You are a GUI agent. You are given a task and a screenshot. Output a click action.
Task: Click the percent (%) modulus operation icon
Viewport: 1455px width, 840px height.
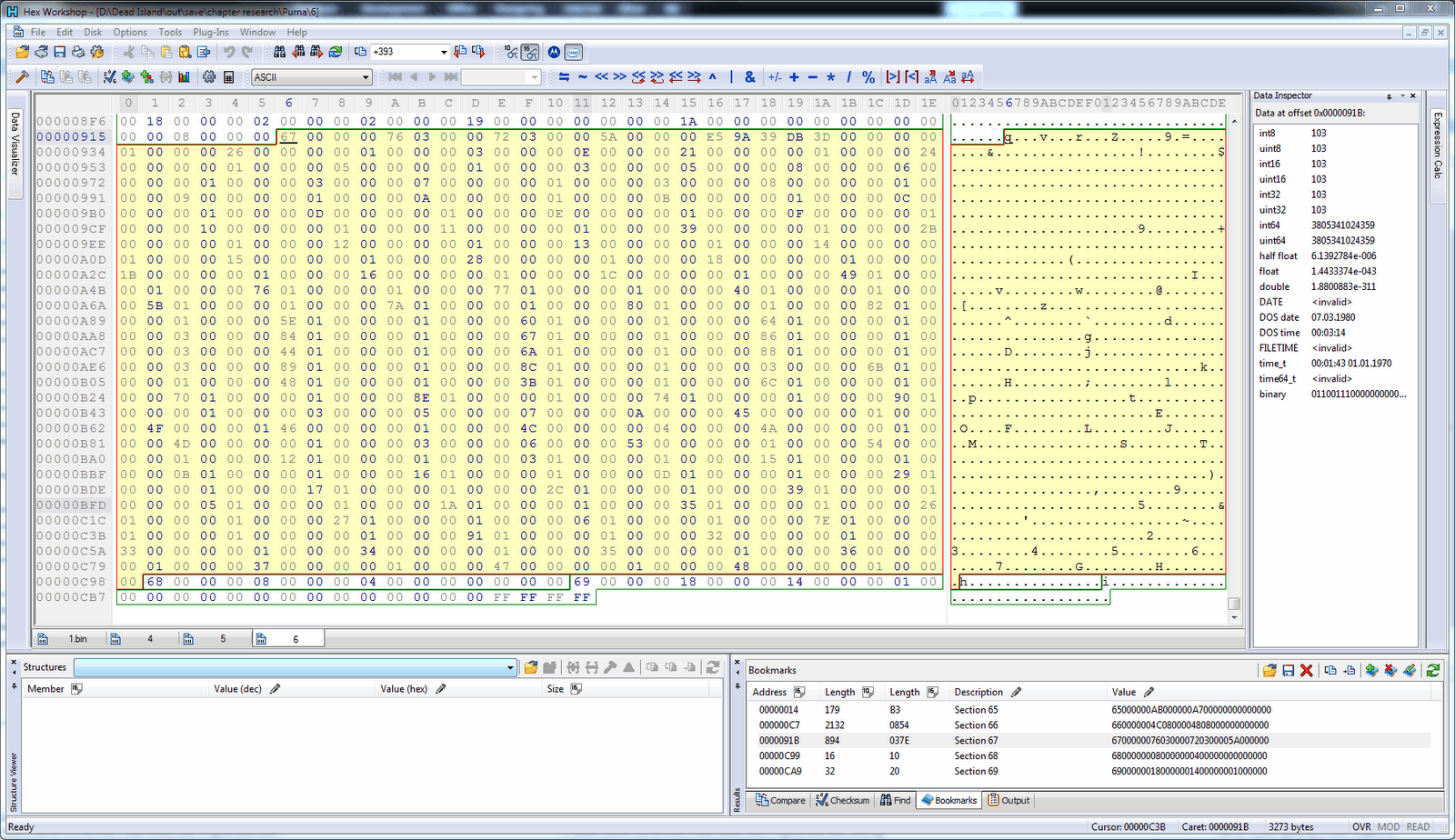click(x=868, y=77)
